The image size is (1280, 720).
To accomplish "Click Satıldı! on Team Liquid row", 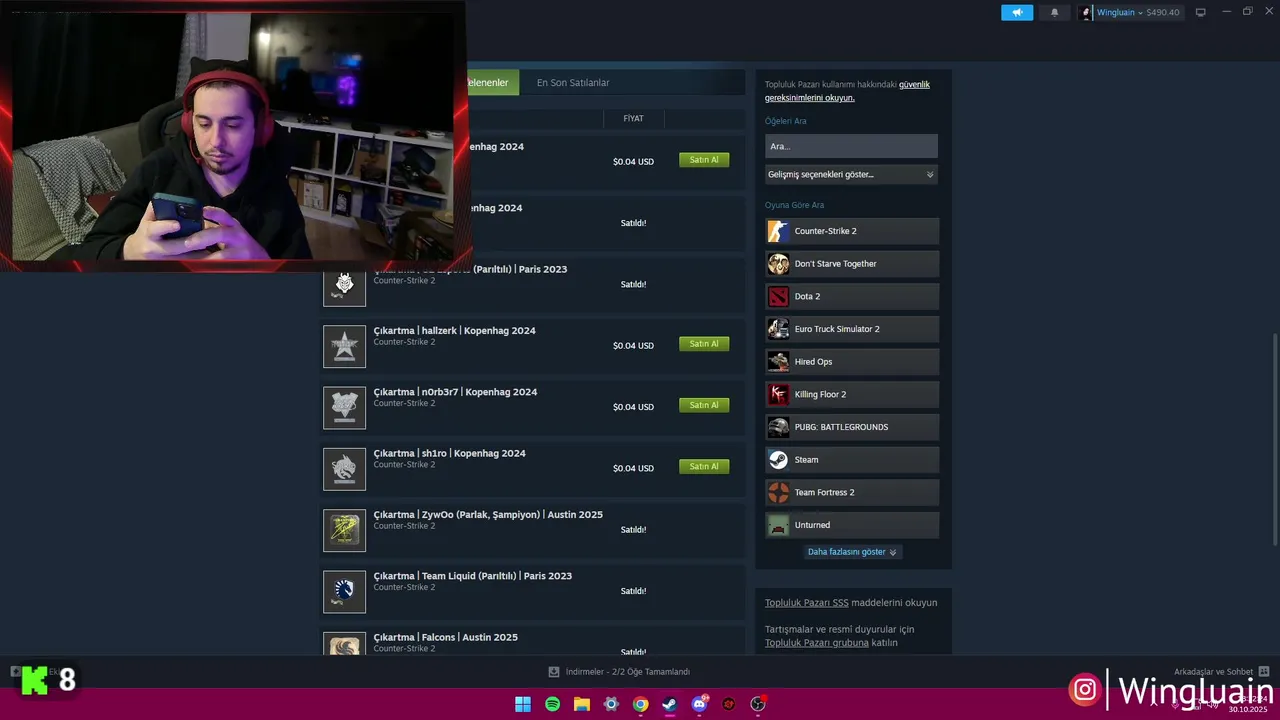I will tap(633, 591).
